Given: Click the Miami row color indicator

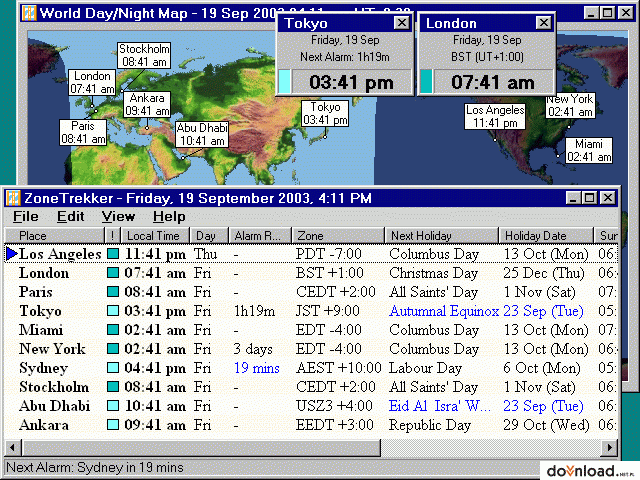Looking at the screenshot, I should (113, 330).
